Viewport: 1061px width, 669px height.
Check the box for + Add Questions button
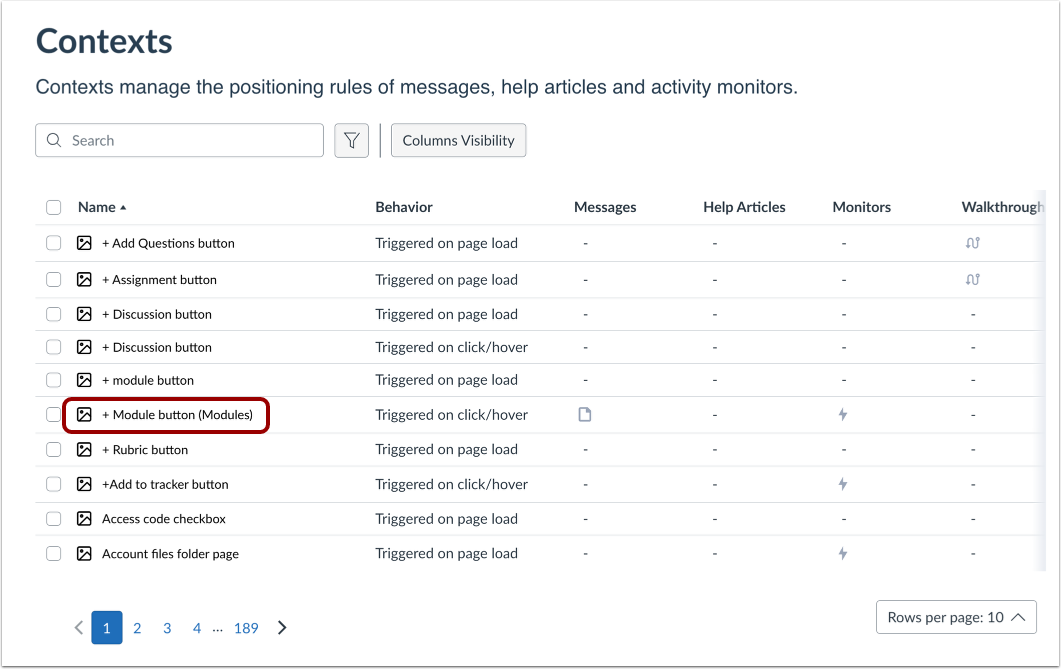(54, 243)
